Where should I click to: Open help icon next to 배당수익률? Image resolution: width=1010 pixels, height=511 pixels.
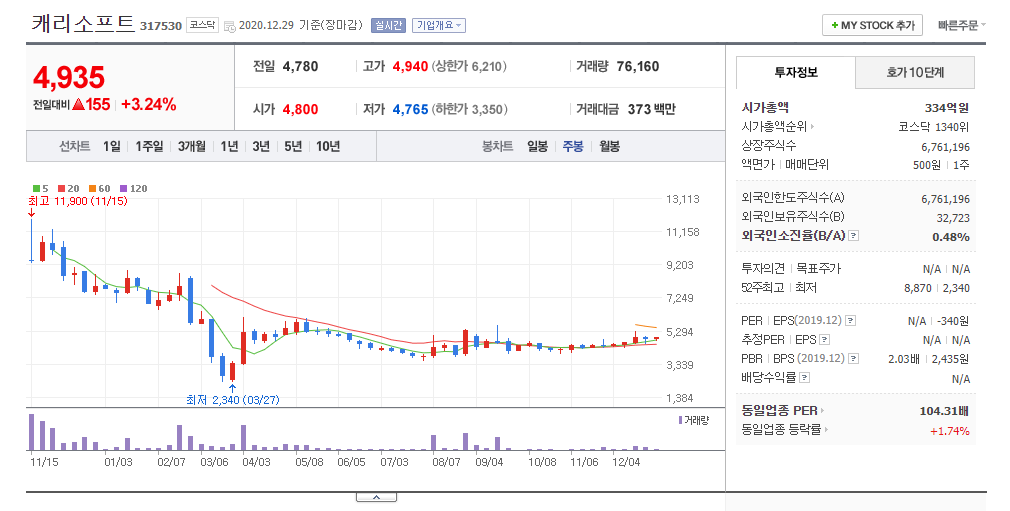[x=805, y=378]
